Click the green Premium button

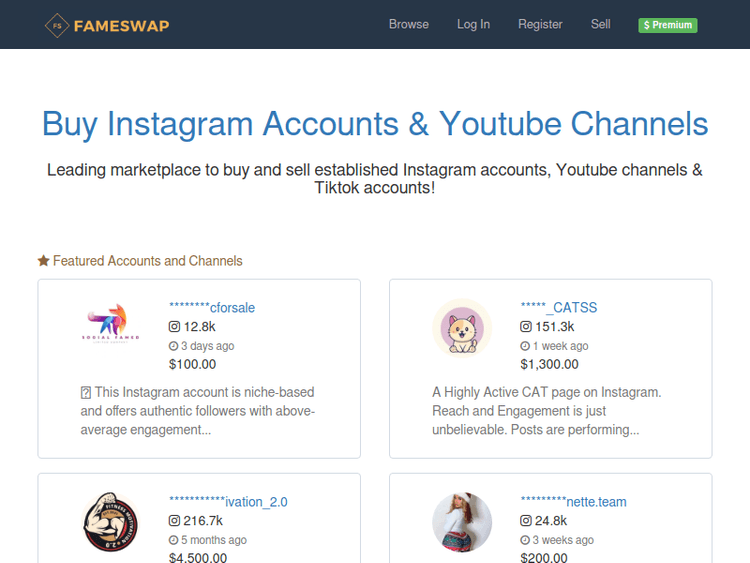click(x=668, y=25)
